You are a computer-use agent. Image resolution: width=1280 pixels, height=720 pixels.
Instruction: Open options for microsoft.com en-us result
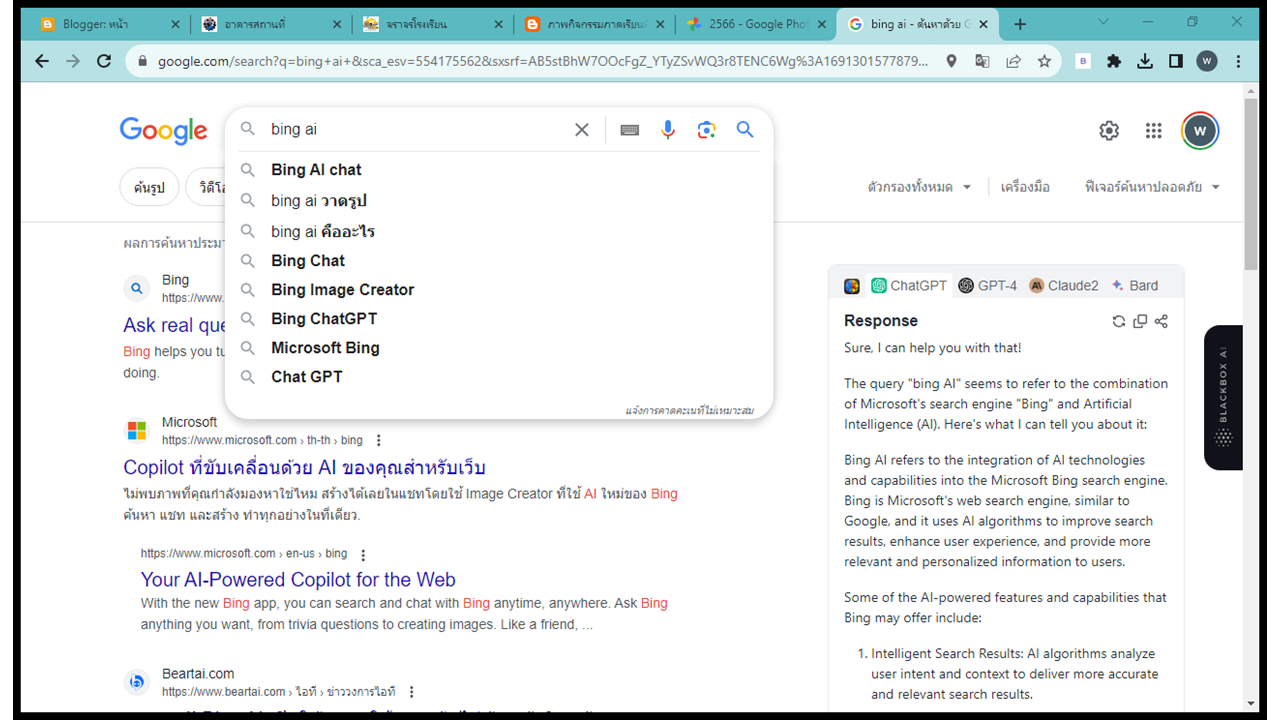pos(363,554)
